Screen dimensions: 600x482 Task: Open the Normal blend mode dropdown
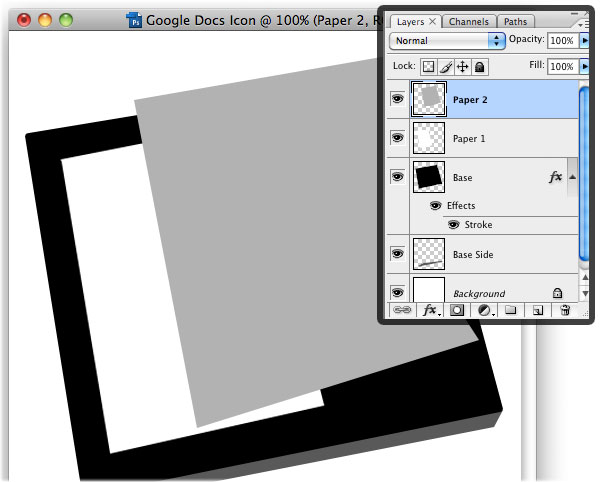pos(447,41)
